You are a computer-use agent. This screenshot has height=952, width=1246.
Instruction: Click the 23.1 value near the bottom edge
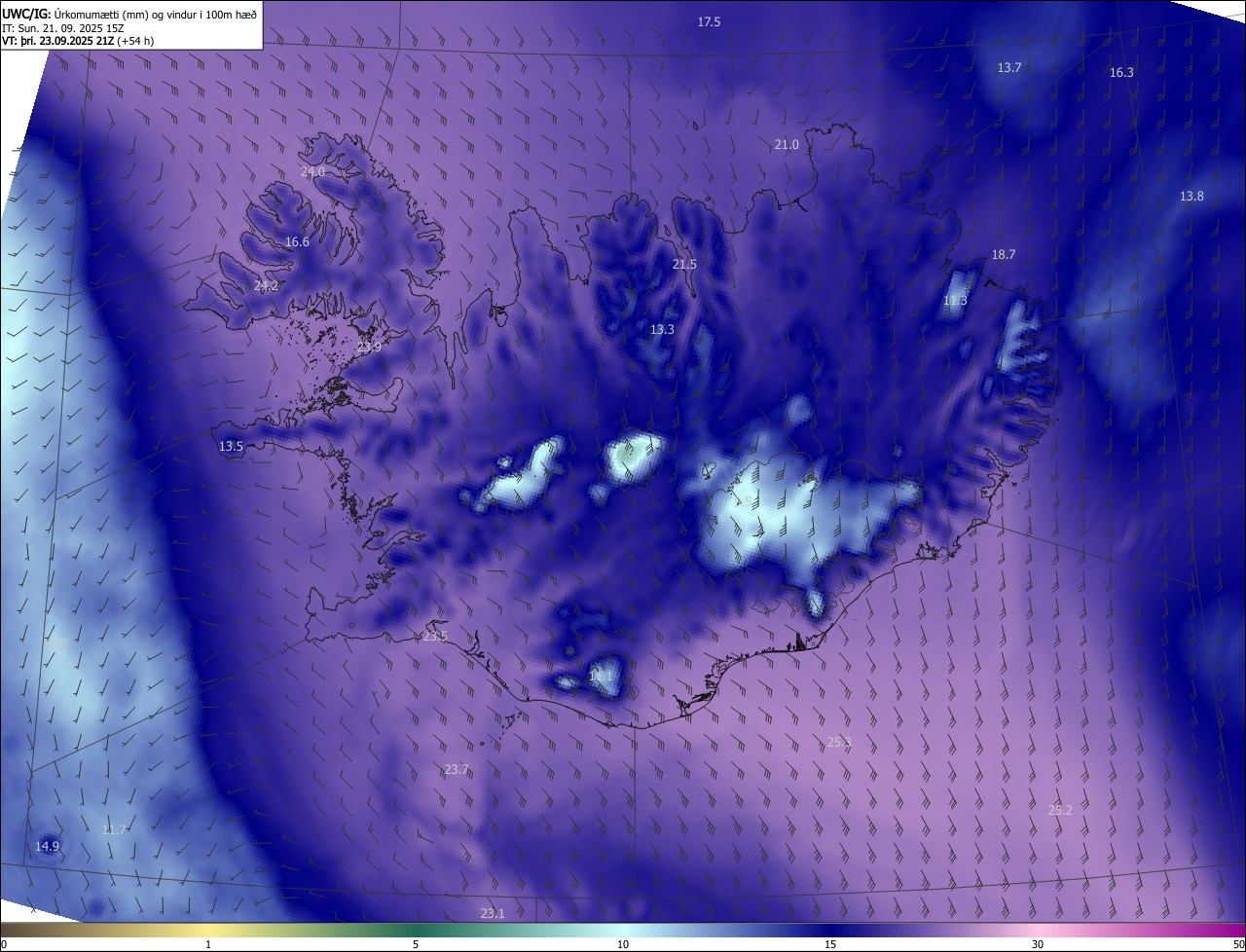click(493, 913)
